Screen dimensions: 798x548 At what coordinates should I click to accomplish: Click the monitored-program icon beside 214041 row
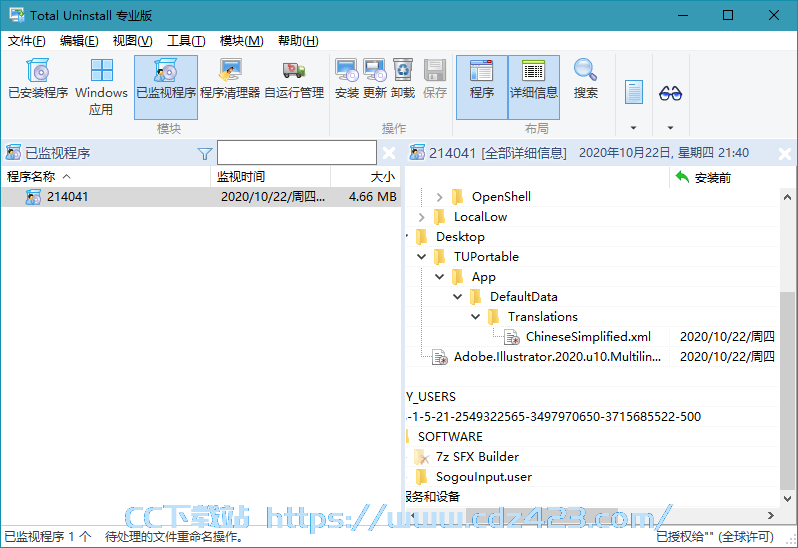(x=34, y=197)
